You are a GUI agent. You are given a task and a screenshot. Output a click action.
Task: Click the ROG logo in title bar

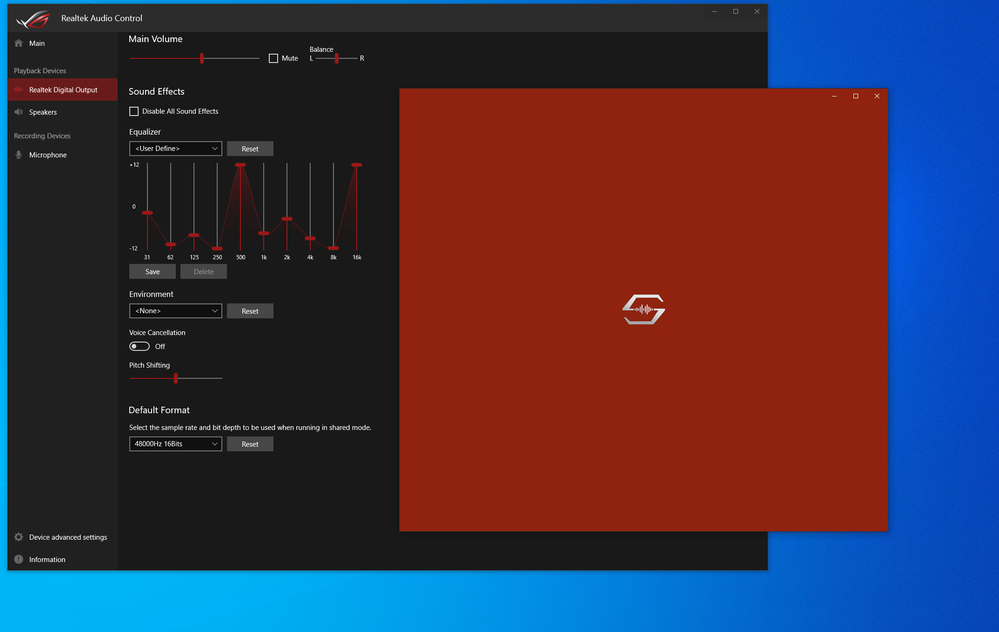click(x=33, y=19)
